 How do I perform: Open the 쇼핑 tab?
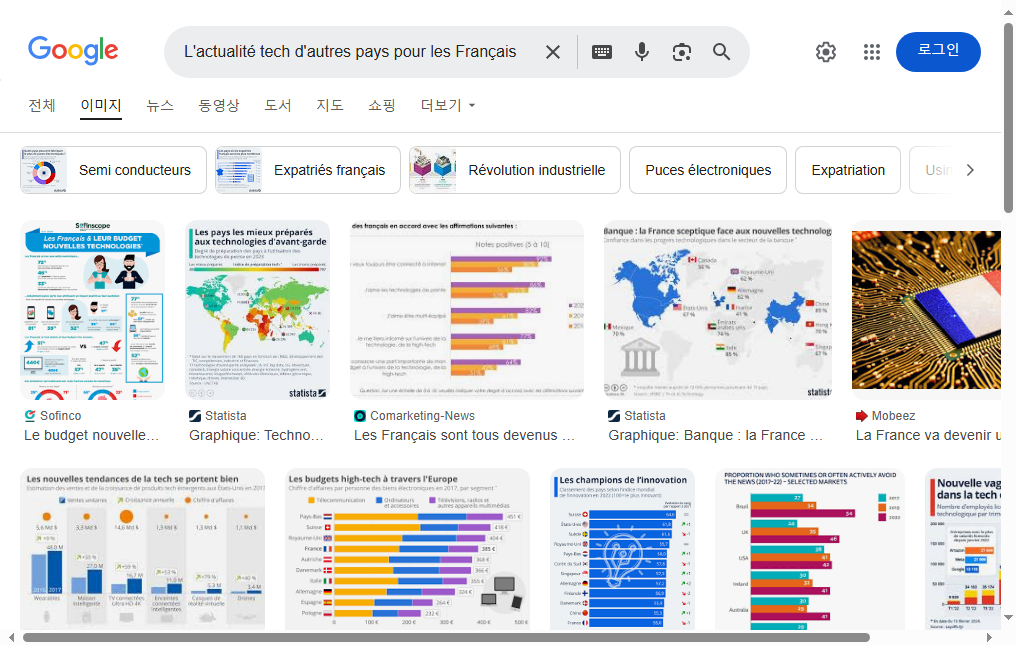coord(382,105)
